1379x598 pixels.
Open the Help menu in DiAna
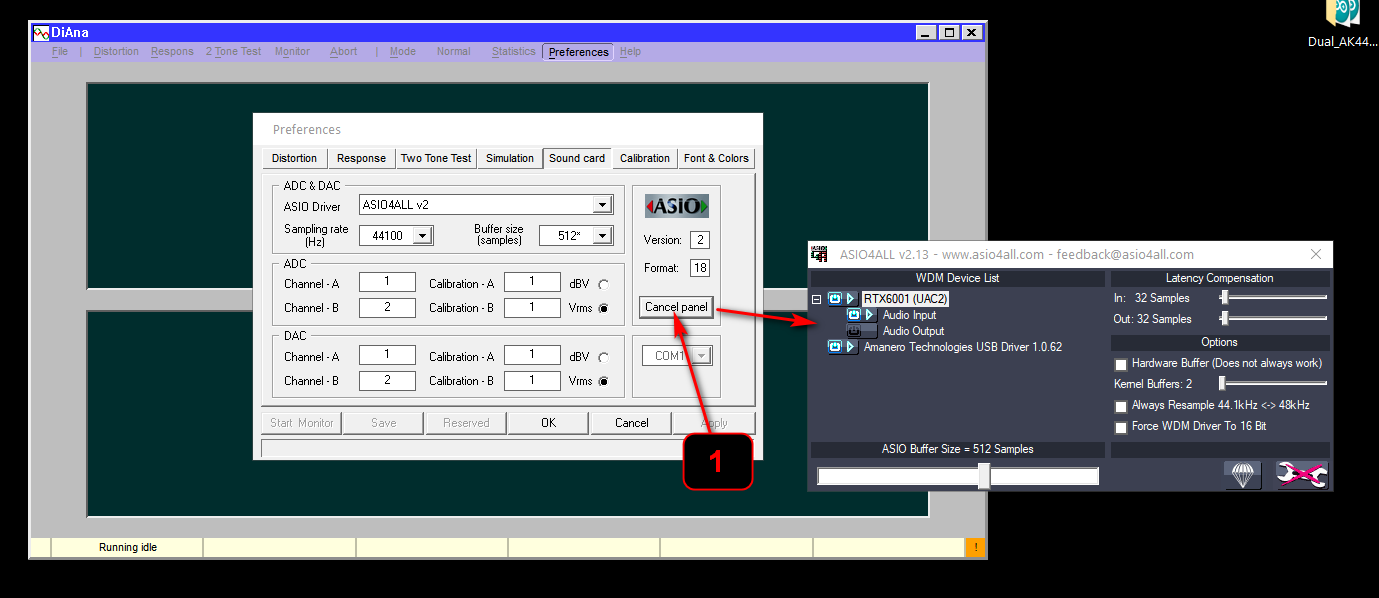pyautogui.click(x=630, y=52)
